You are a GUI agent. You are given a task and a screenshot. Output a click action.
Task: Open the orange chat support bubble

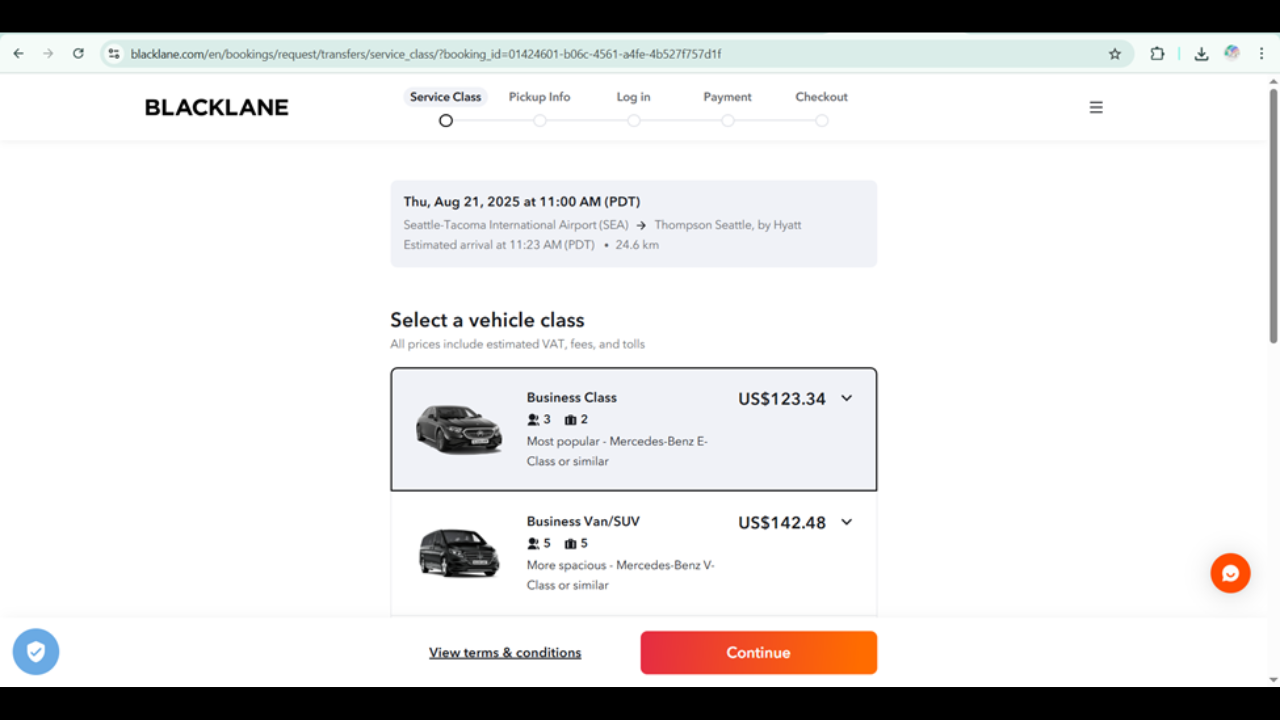coord(1230,573)
